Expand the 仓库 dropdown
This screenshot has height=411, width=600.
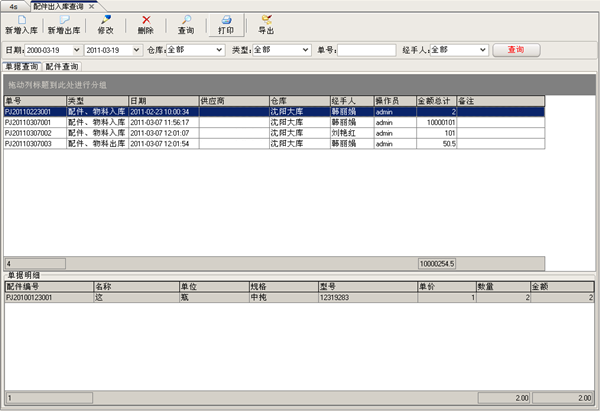219,49
